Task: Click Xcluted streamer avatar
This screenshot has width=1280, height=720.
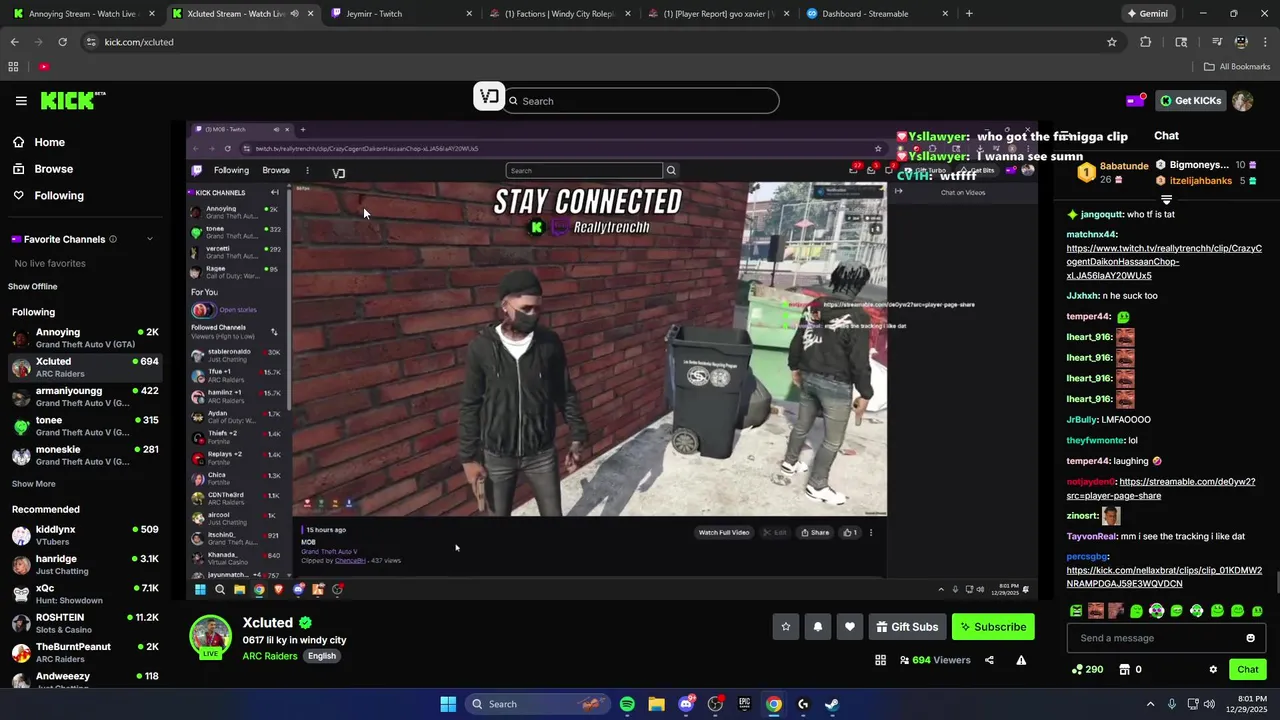Action: tap(211, 637)
